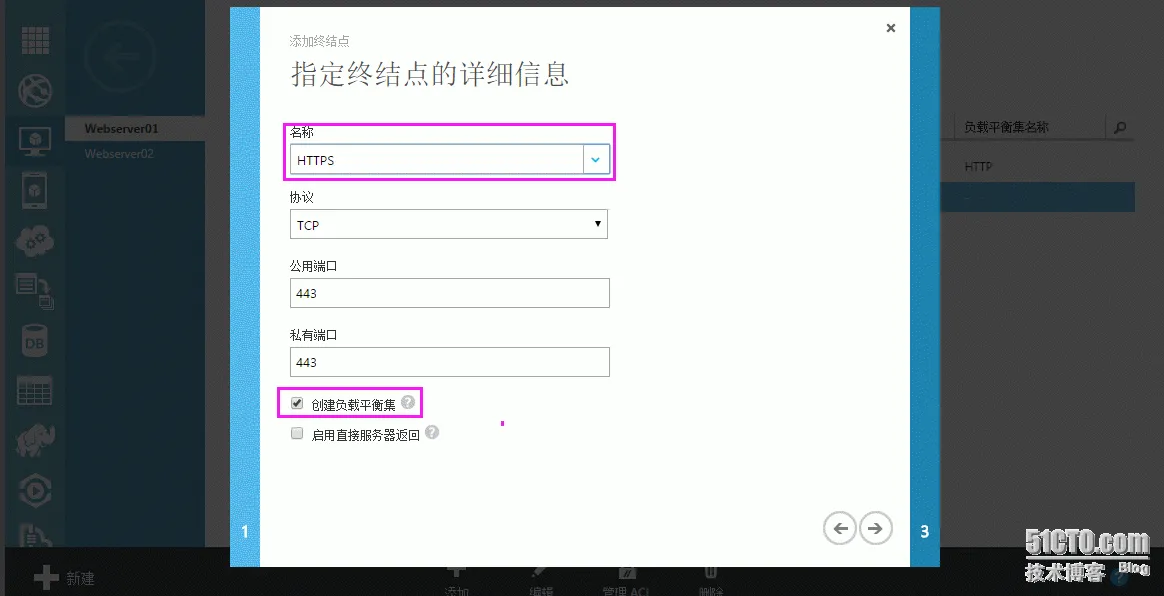Open help for 创建负载平衡集

tap(408, 402)
